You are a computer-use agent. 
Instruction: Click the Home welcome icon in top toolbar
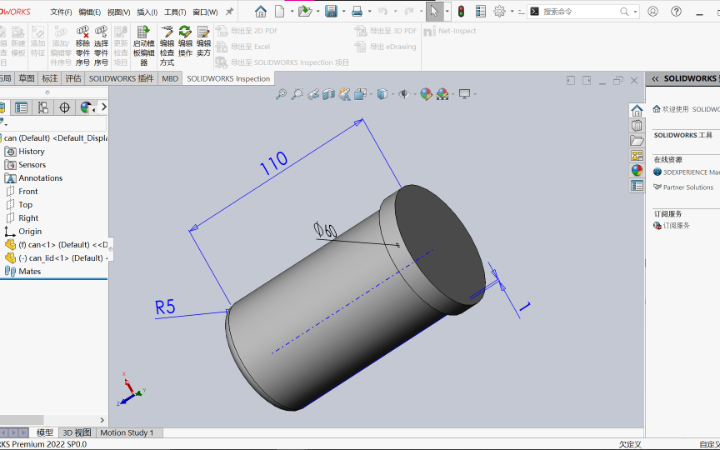coord(261,11)
